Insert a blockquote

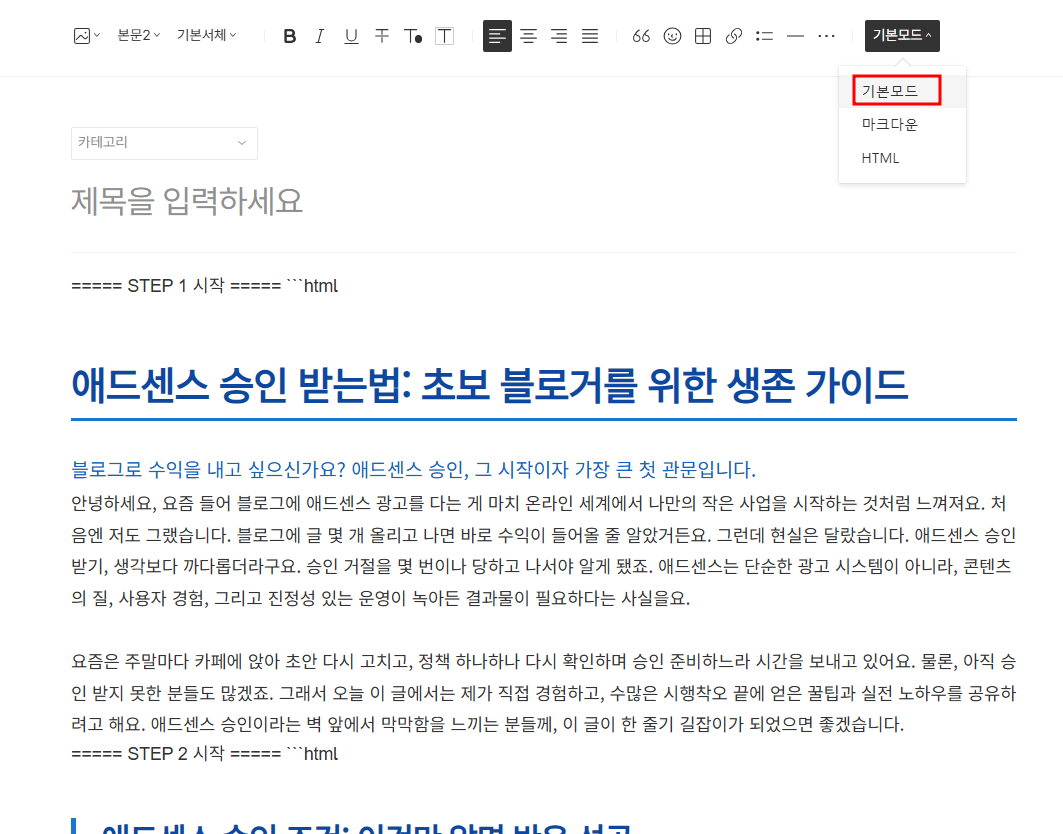click(x=641, y=36)
